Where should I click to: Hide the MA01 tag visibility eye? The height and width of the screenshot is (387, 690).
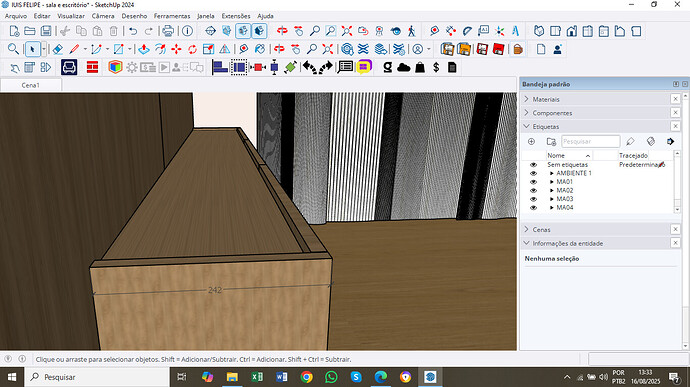click(x=533, y=182)
